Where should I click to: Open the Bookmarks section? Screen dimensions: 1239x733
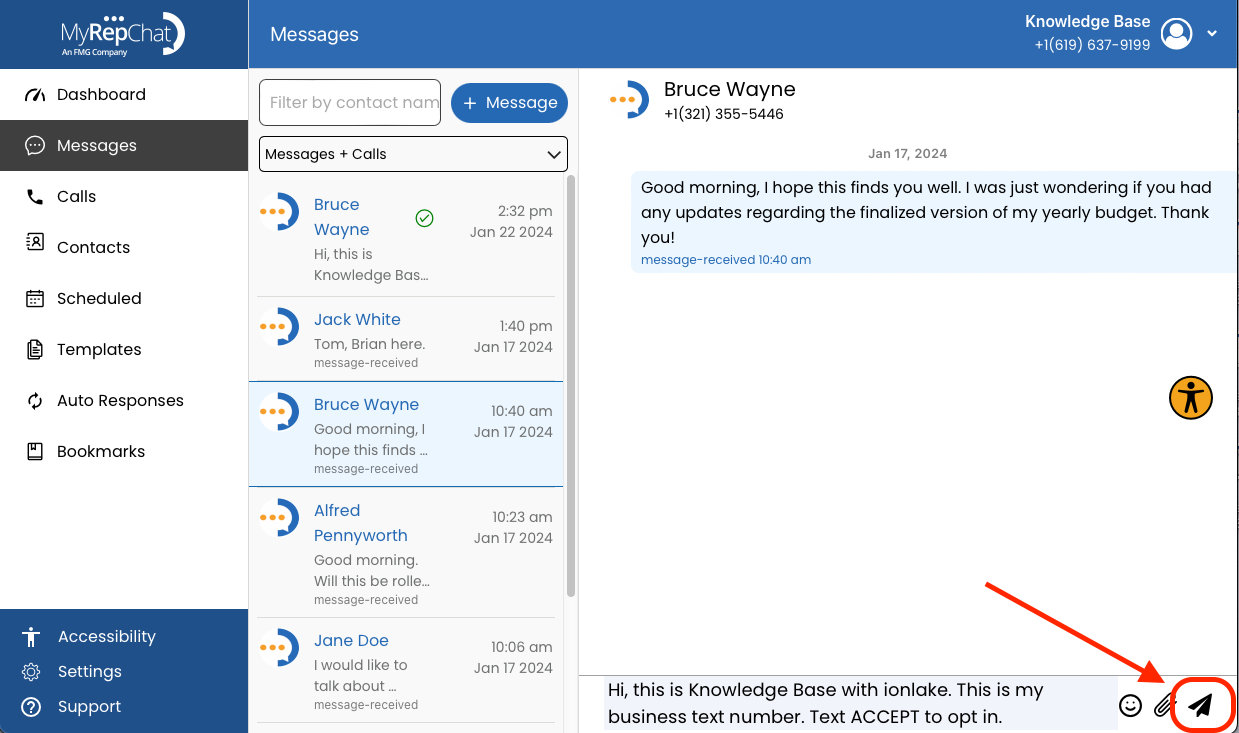98,451
